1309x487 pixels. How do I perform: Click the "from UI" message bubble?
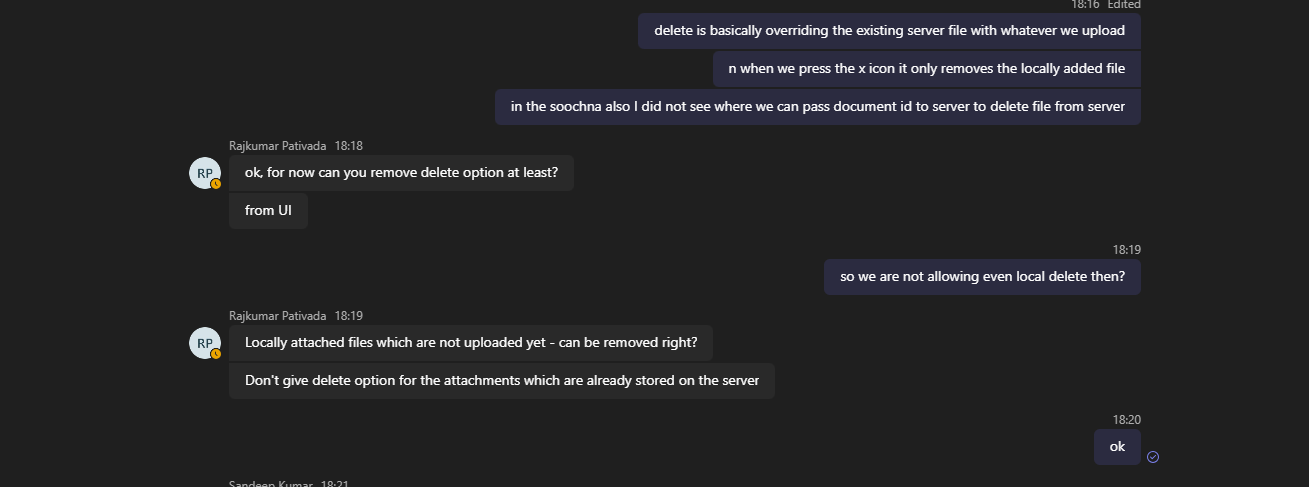click(268, 211)
